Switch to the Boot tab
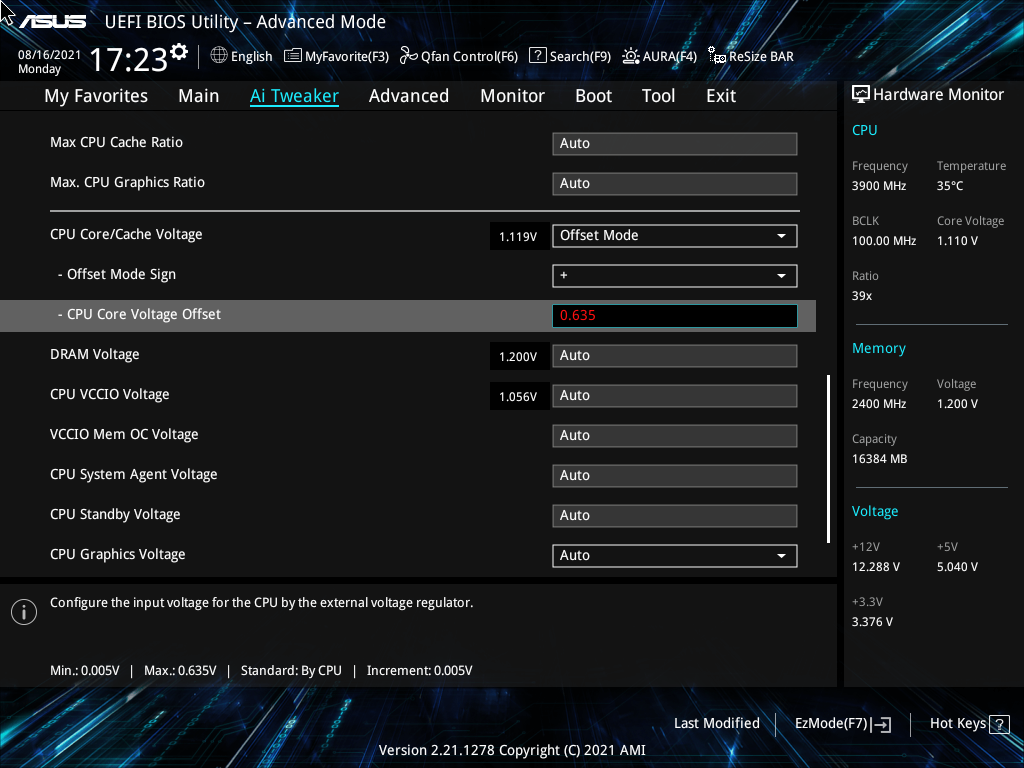The width and height of the screenshot is (1024, 768). [x=594, y=96]
